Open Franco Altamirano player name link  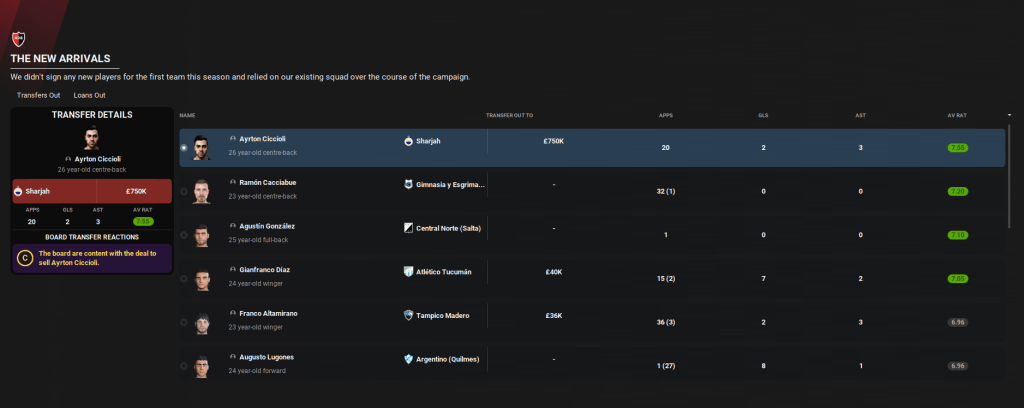point(268,314)
